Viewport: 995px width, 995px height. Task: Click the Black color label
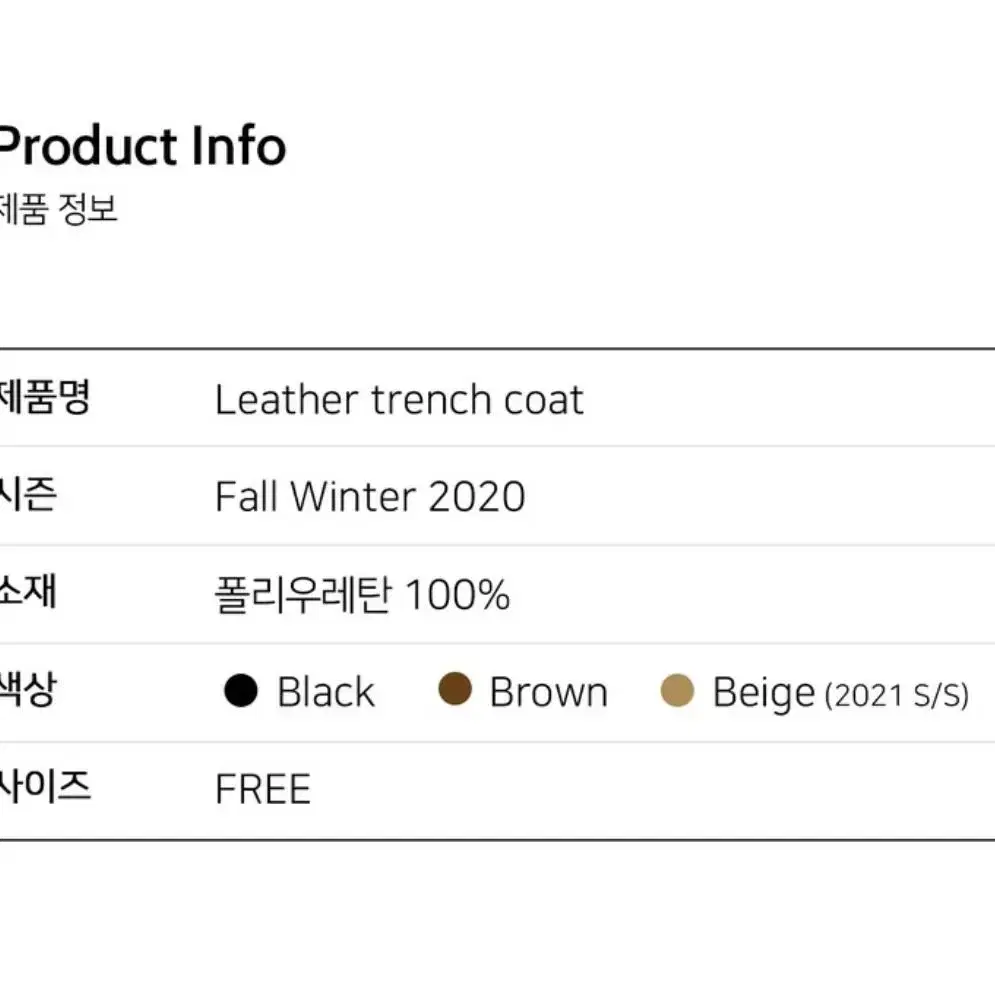point(326,691)
